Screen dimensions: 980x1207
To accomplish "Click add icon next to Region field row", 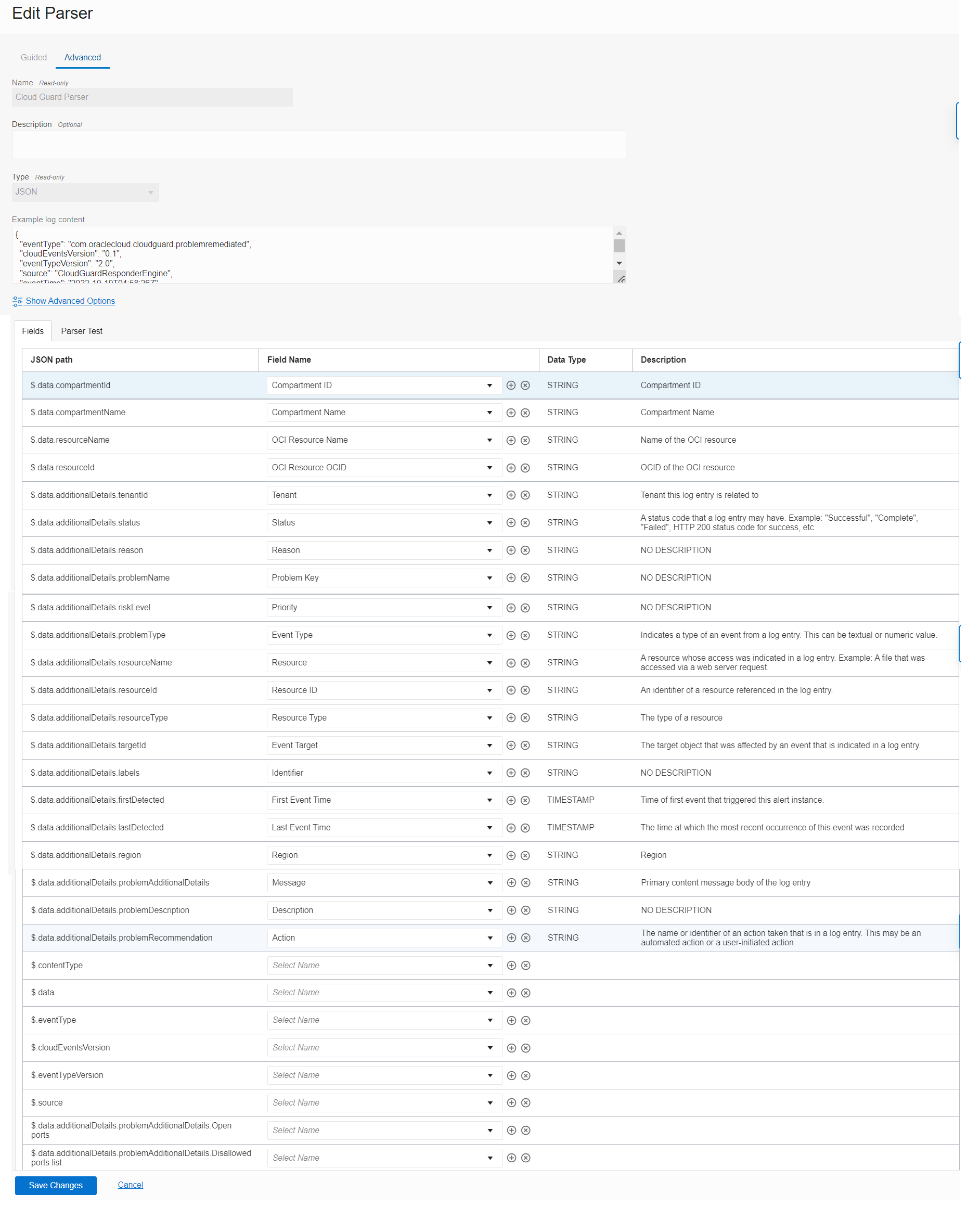I will point(511,855).
